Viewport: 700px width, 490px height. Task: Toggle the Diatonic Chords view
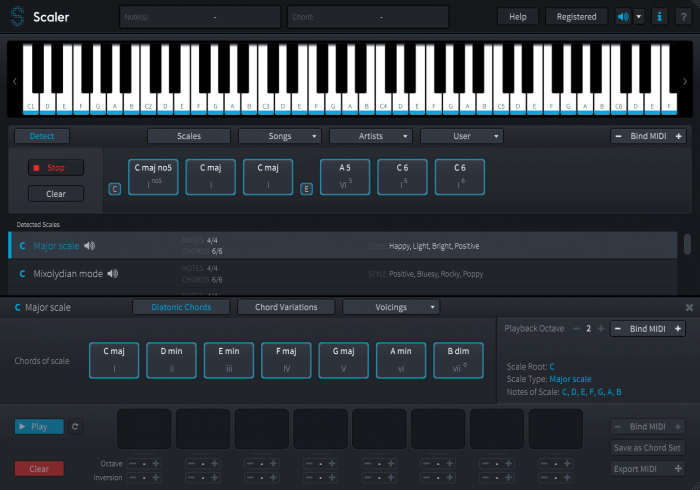181,307
